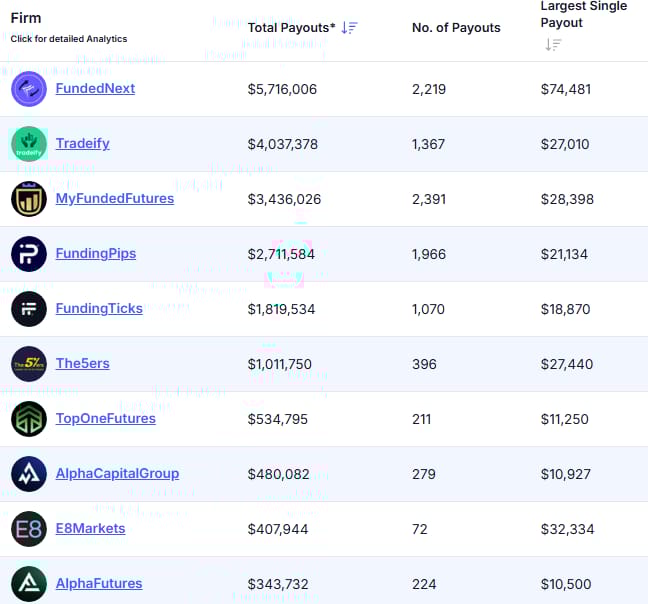Image resolution: width=648 pixels, height=604 pixels.
Task: Sort by Largest Single Payout icon
Action: (x=553, y=45)
